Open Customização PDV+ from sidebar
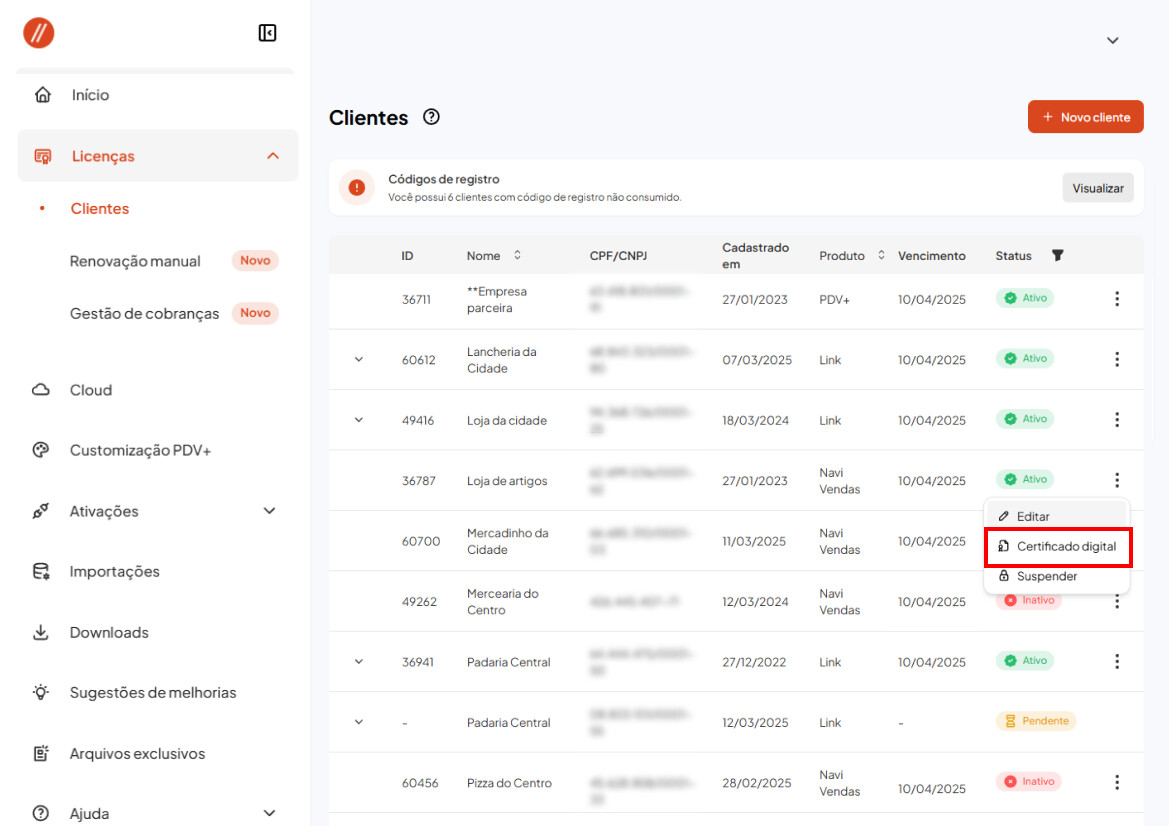Screen dimensions: 1169x826 (140, 450)
